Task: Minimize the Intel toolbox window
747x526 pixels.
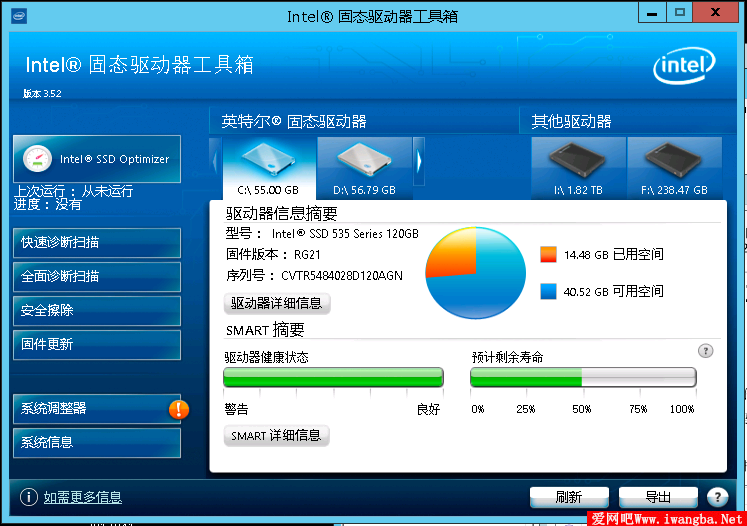Action: [x=652, y=13]
